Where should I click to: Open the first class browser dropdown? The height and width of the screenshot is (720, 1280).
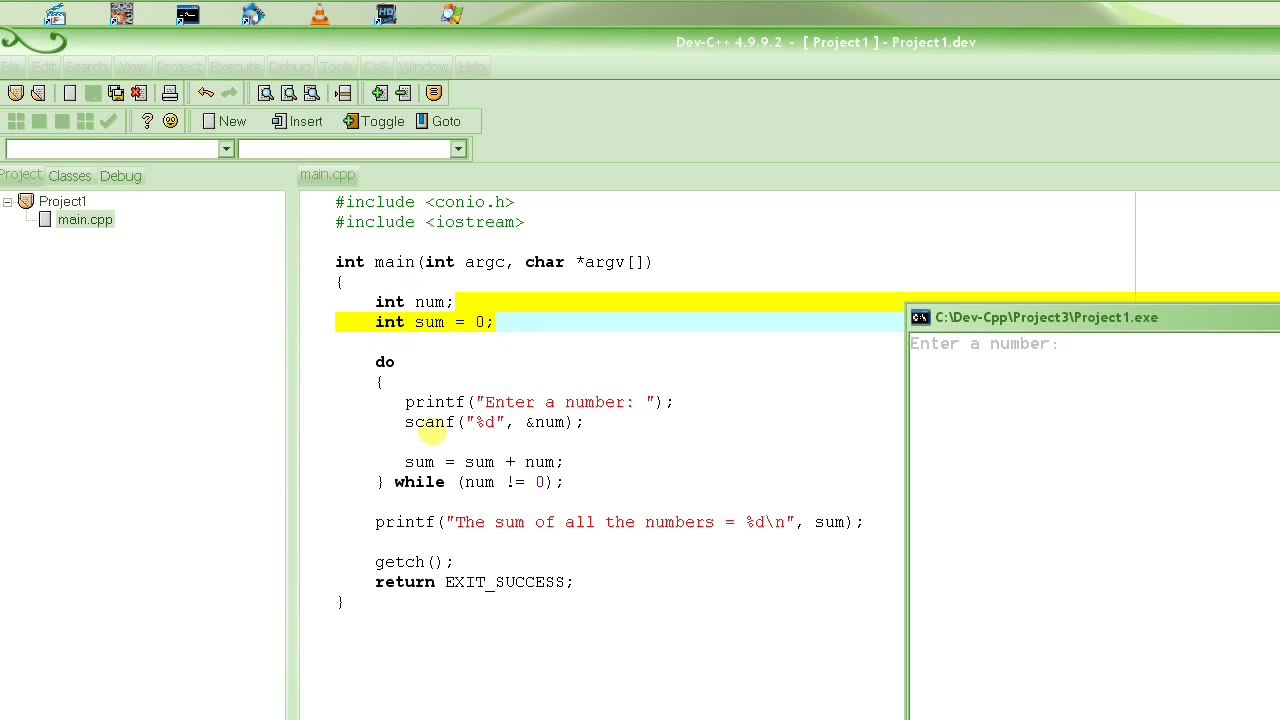pos(226,149)
